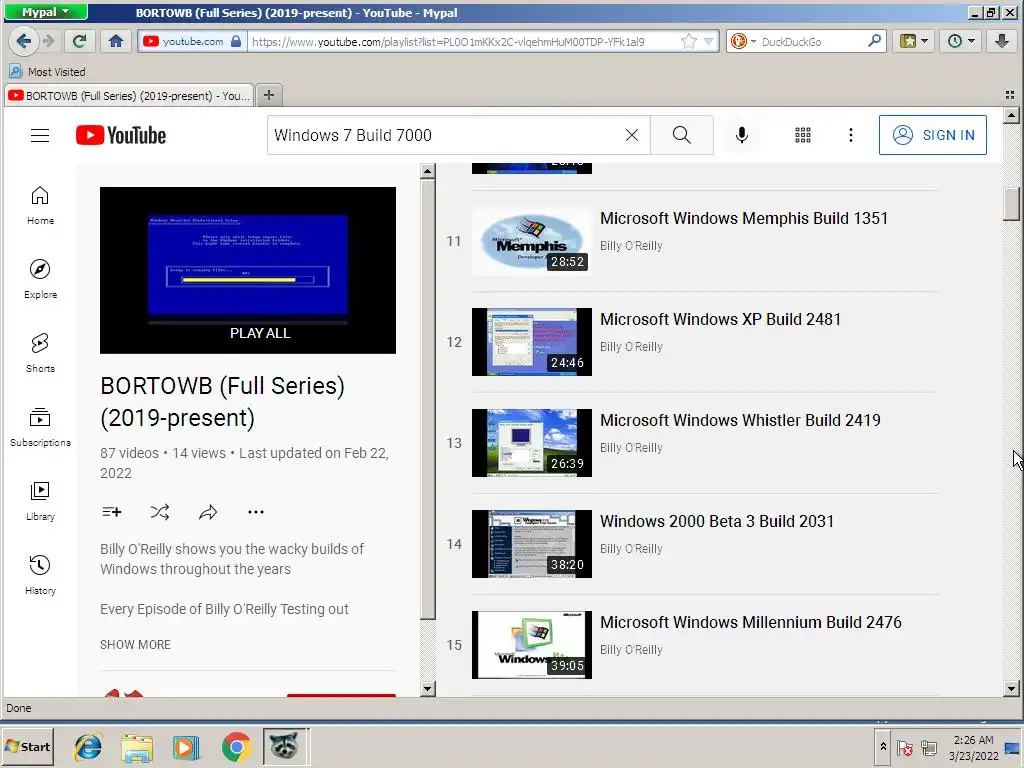This screenshot has height=768, width=1024.
Task: Click the playlist panel scroll up arrow
Action: pos(428,172)
